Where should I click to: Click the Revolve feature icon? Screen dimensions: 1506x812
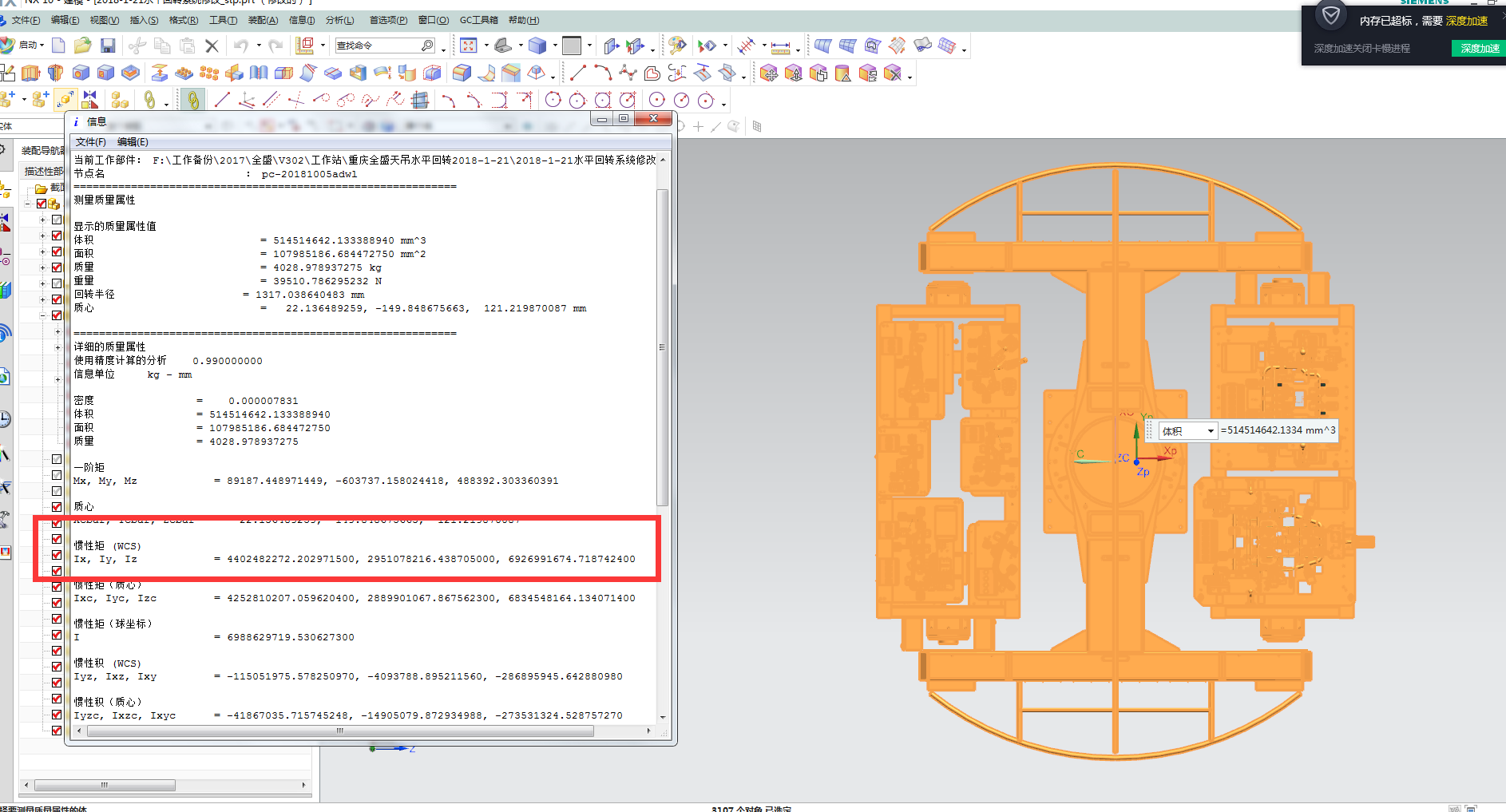[55, 73]
